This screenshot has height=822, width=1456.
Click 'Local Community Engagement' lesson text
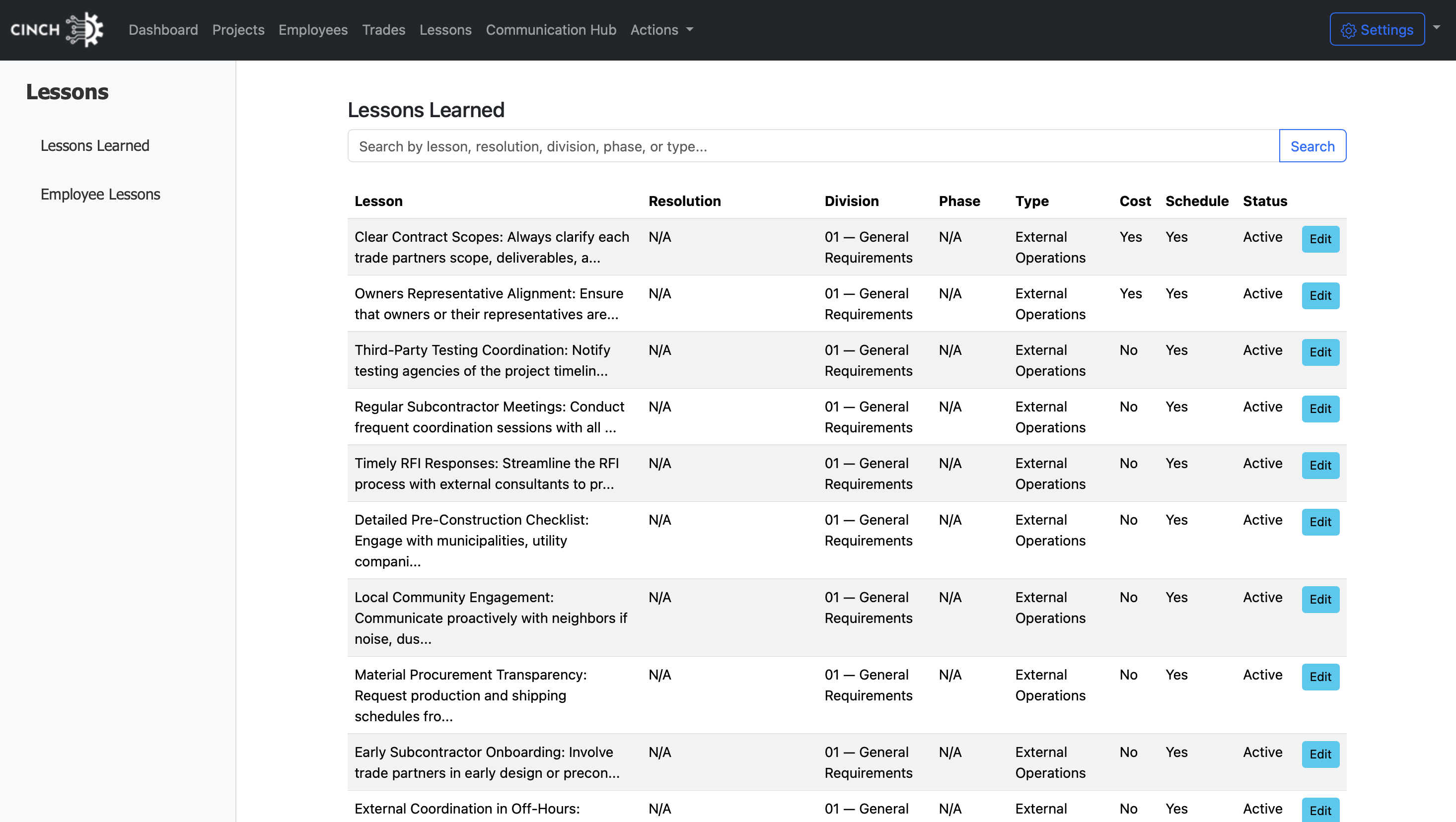click(491, 617)
